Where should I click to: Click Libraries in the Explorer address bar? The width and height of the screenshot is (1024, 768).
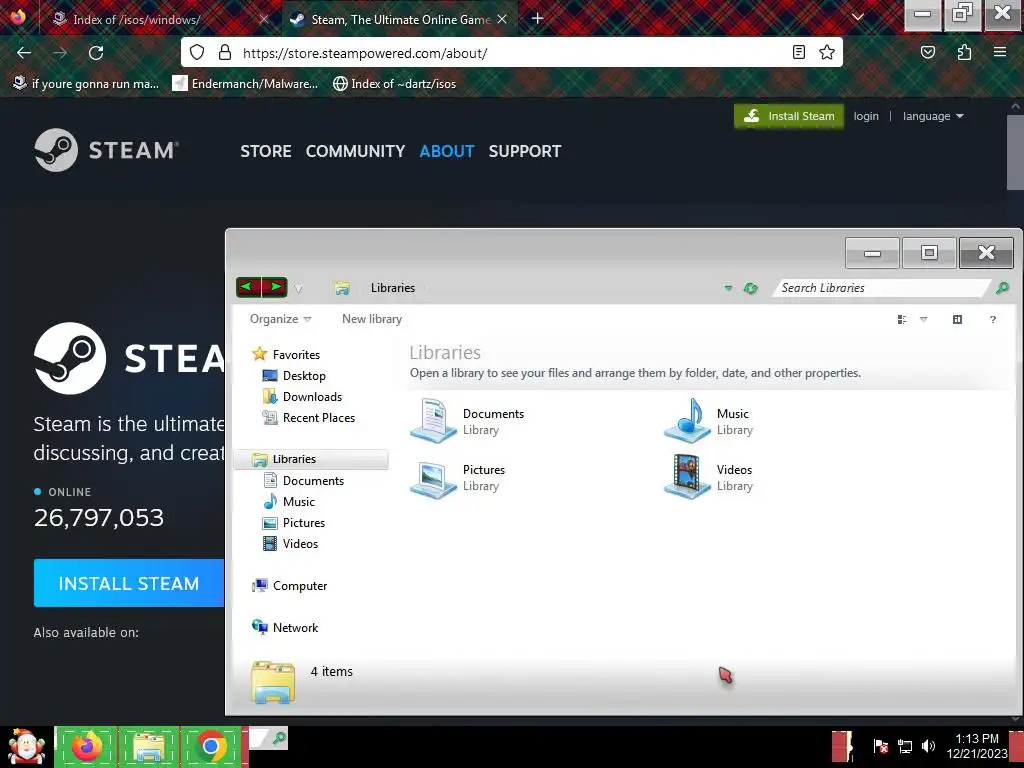tap(392, 288)
